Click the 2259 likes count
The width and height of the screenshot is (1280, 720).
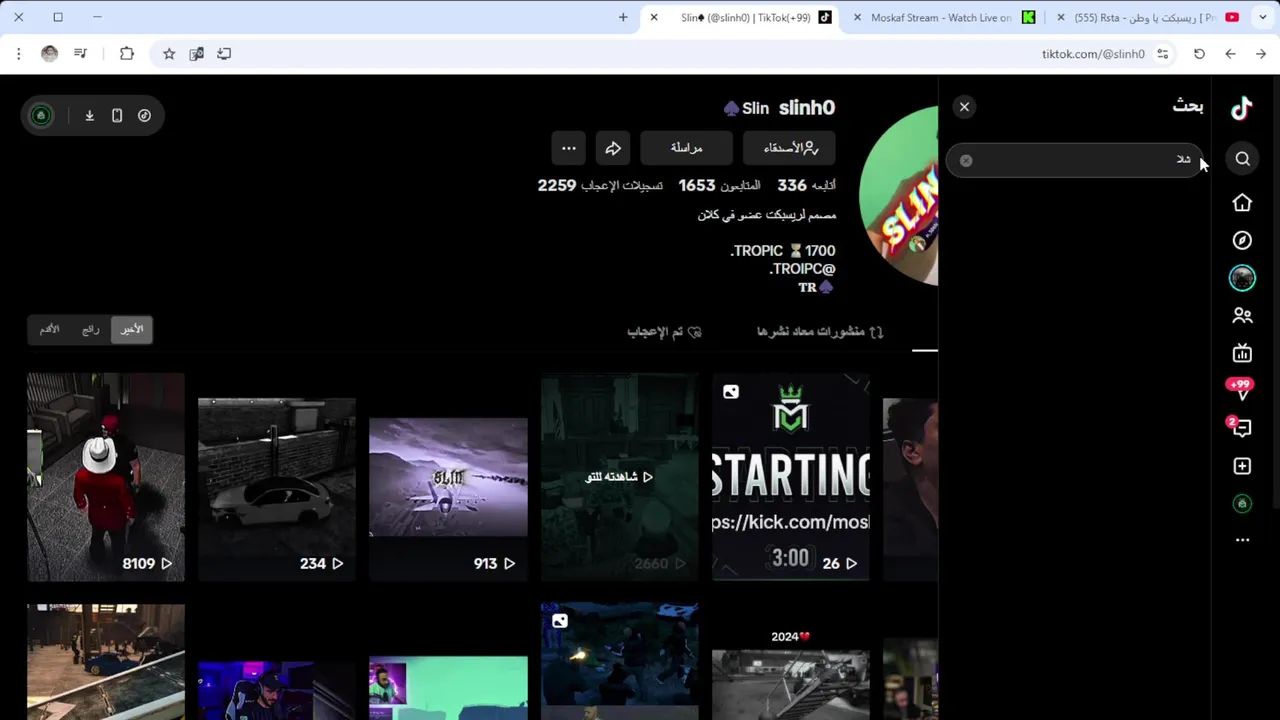(x=600, y=185)
